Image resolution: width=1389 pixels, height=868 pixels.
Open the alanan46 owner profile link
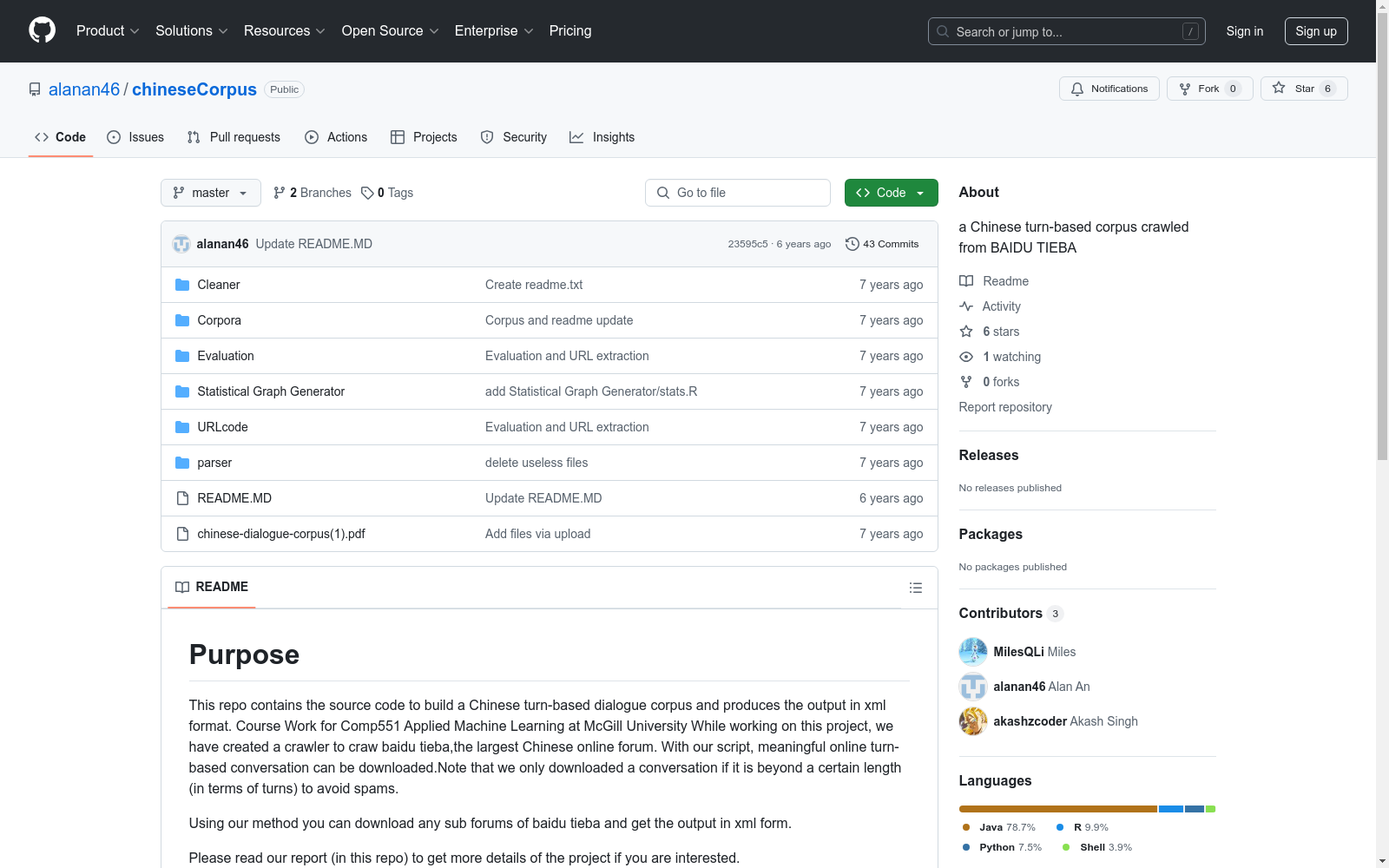pyautogui.click(x=84, y=89)
